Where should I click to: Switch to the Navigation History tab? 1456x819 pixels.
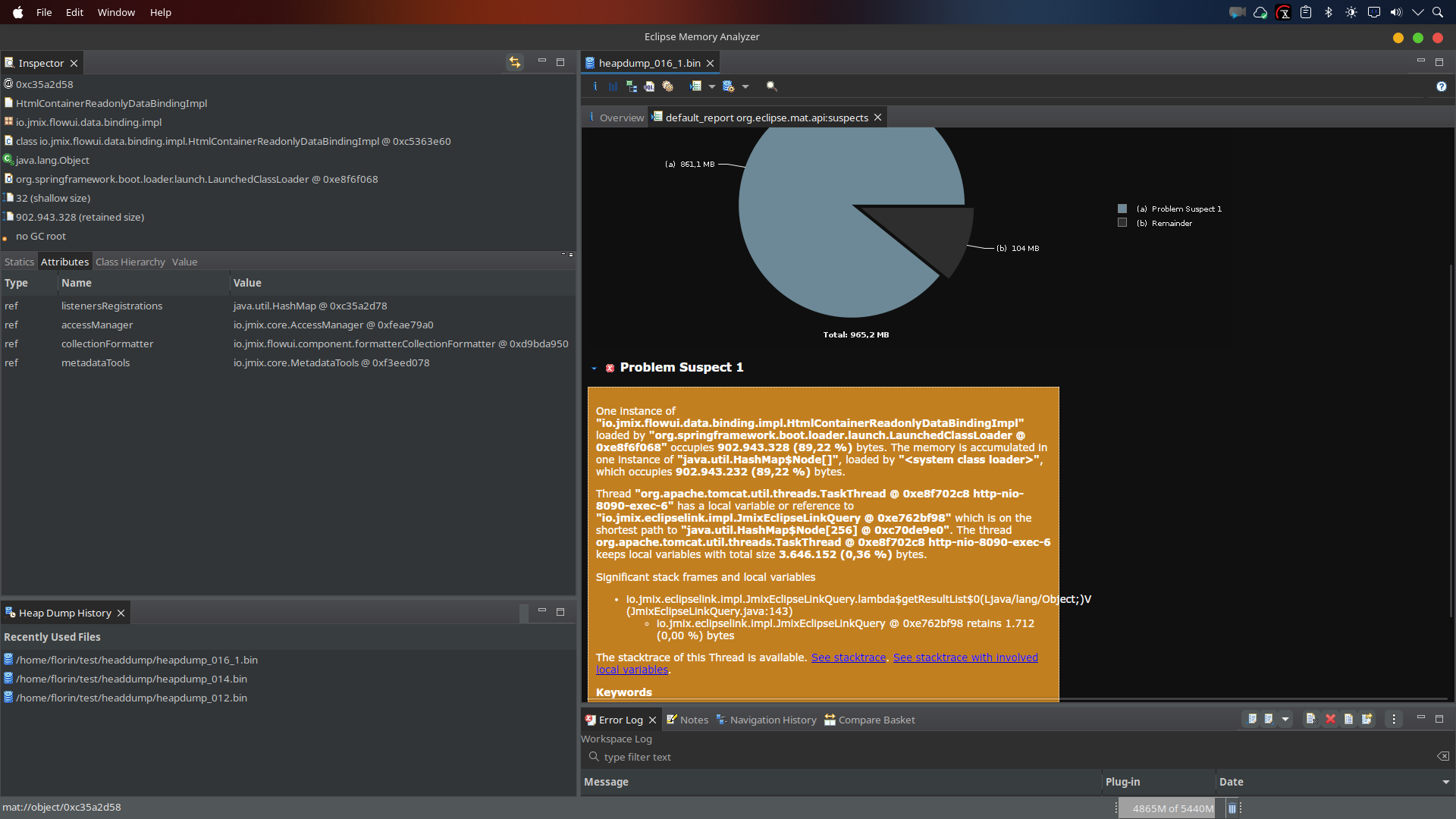[766, 720]
